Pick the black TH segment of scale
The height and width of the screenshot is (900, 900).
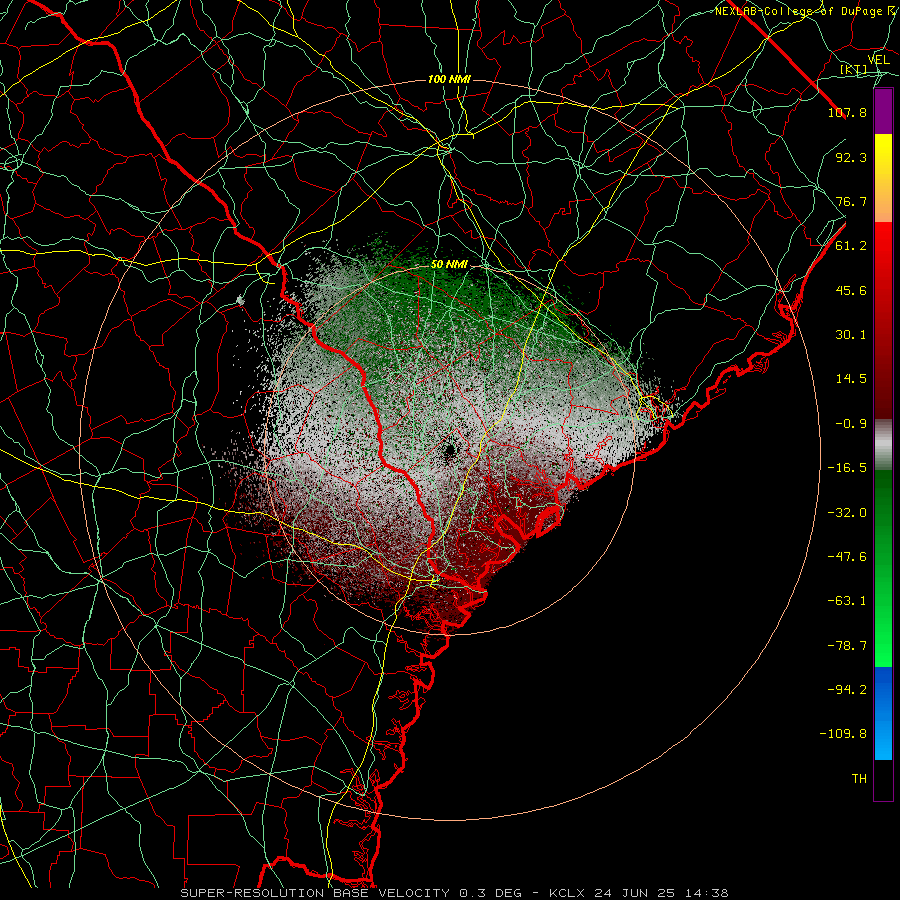click(883, 780)
